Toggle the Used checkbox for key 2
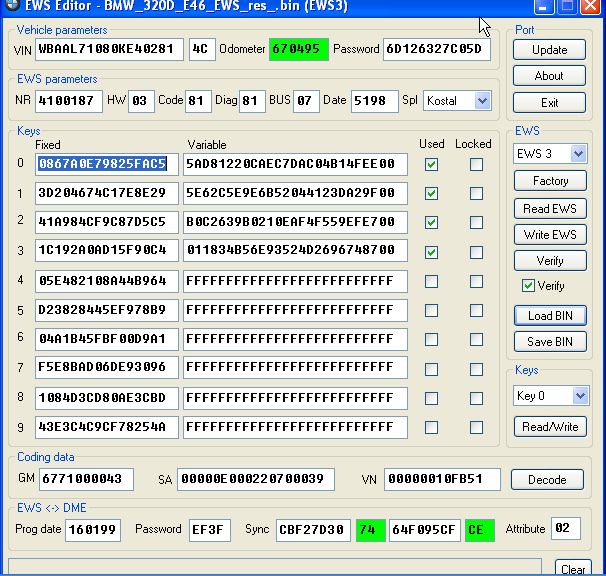 pyautogui.click(x=431, y=222)
